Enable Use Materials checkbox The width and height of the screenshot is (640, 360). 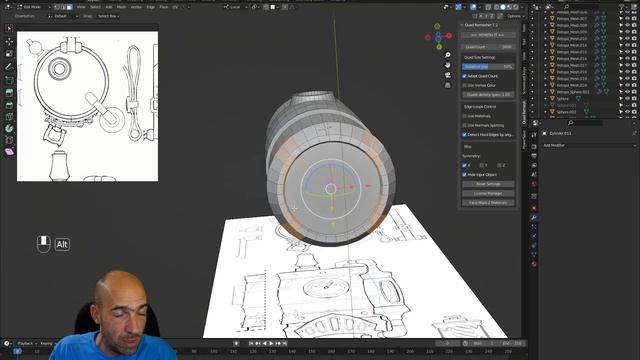(x=464, y=116)
